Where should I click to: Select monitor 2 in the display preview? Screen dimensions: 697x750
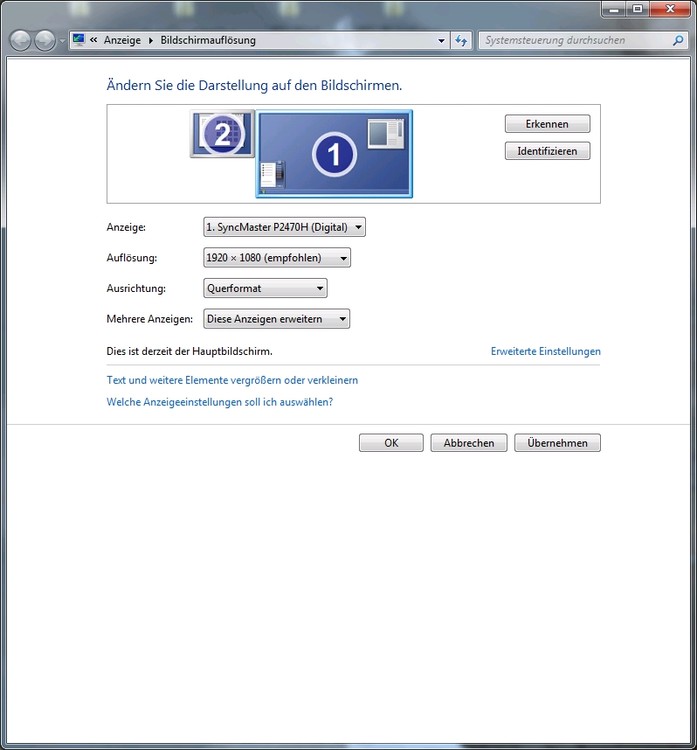coord(222,134)
